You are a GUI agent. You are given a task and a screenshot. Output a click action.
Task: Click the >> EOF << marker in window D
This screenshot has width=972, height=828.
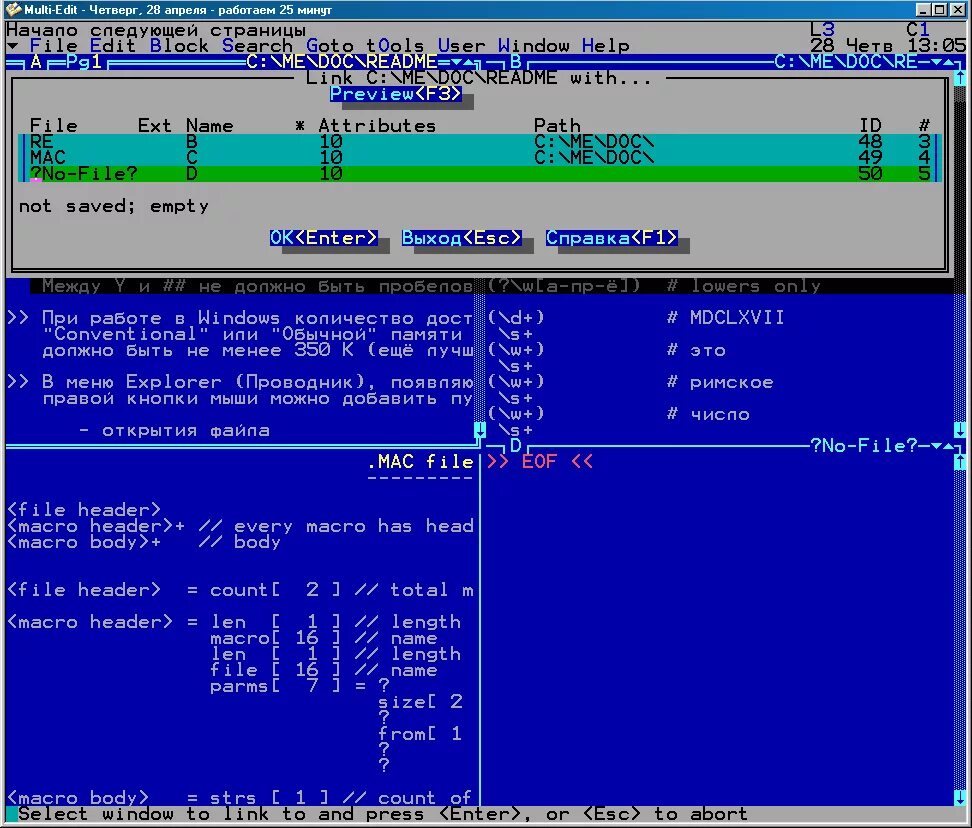click(539, 462)
